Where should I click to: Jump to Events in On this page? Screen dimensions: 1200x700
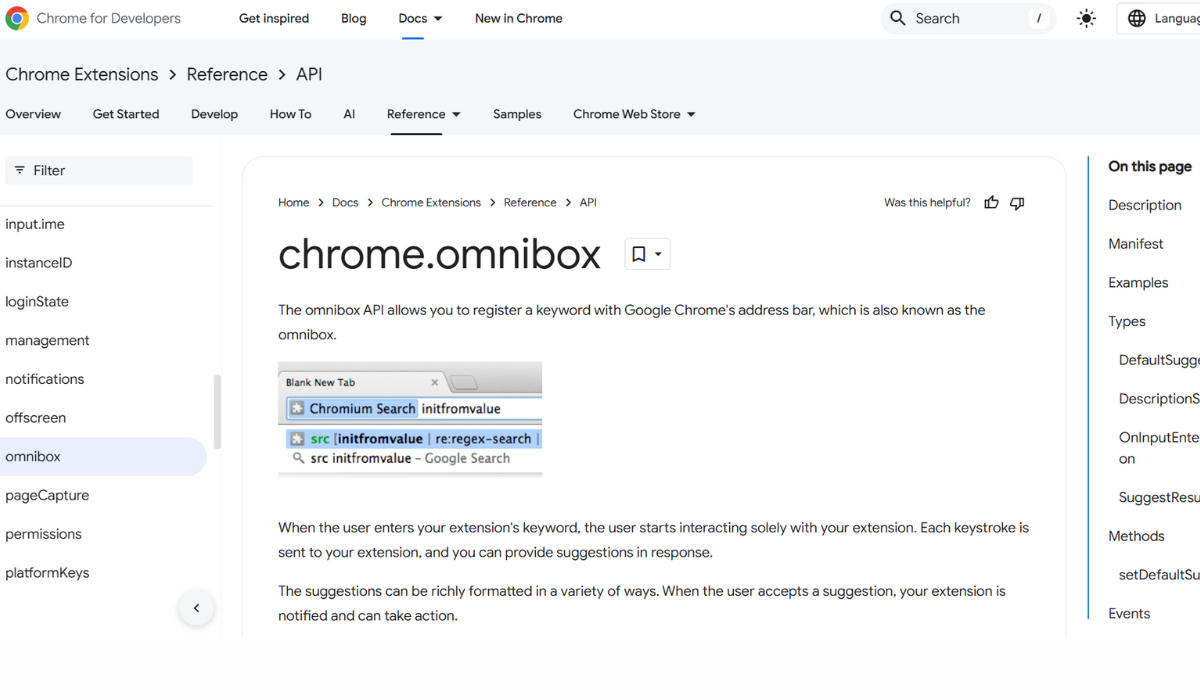tap(1129, 614)
